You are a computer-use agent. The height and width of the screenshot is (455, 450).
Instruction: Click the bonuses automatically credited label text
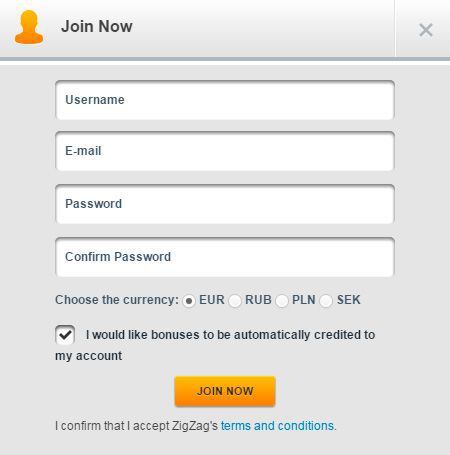click(x=215, y=345)
